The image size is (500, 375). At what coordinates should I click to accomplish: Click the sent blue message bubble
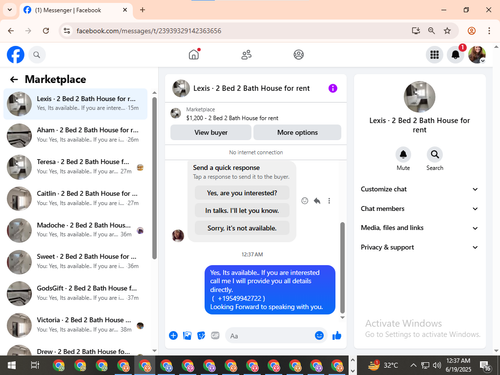click(270, 290)
